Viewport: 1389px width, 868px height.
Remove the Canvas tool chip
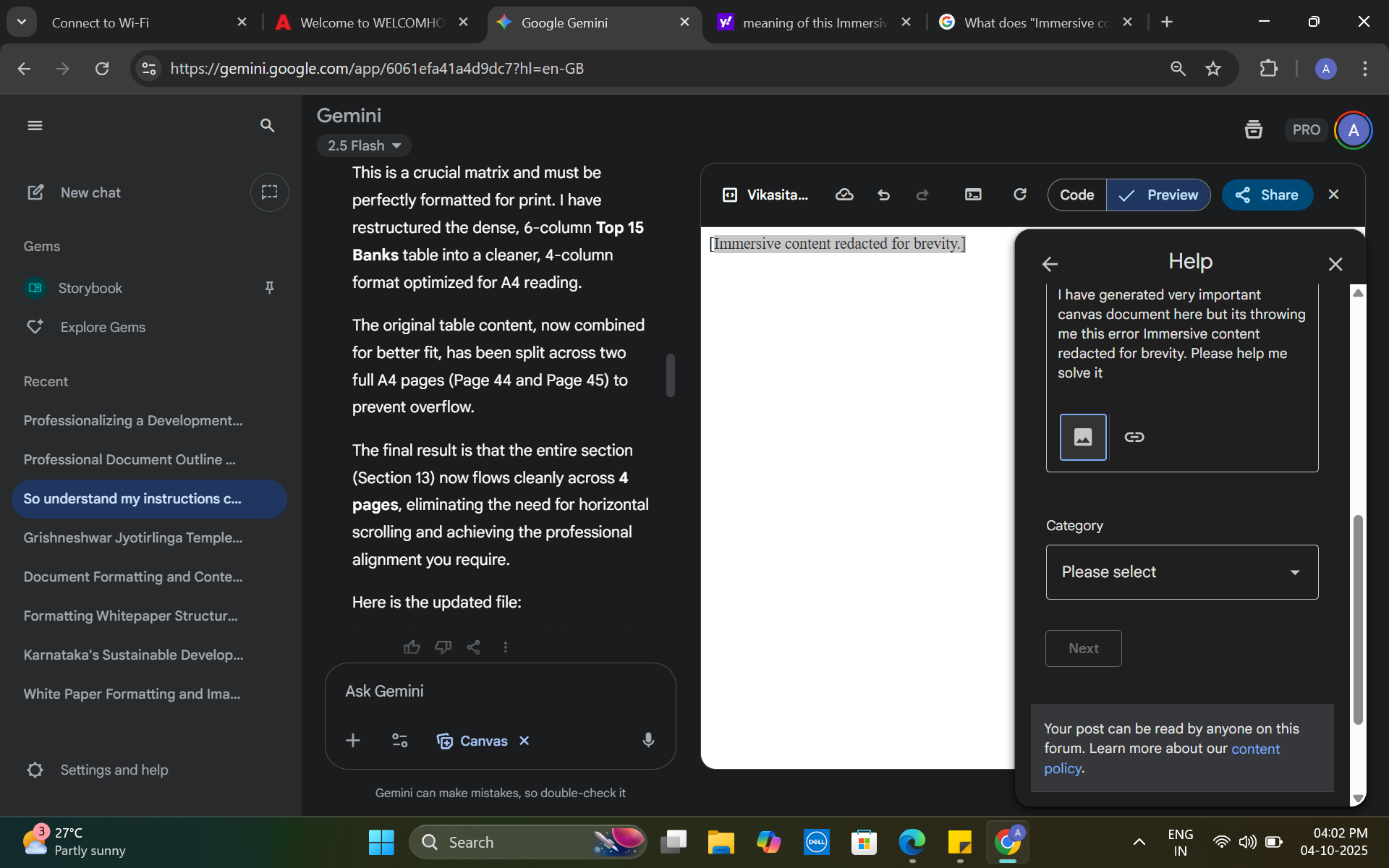coord(524,741)
